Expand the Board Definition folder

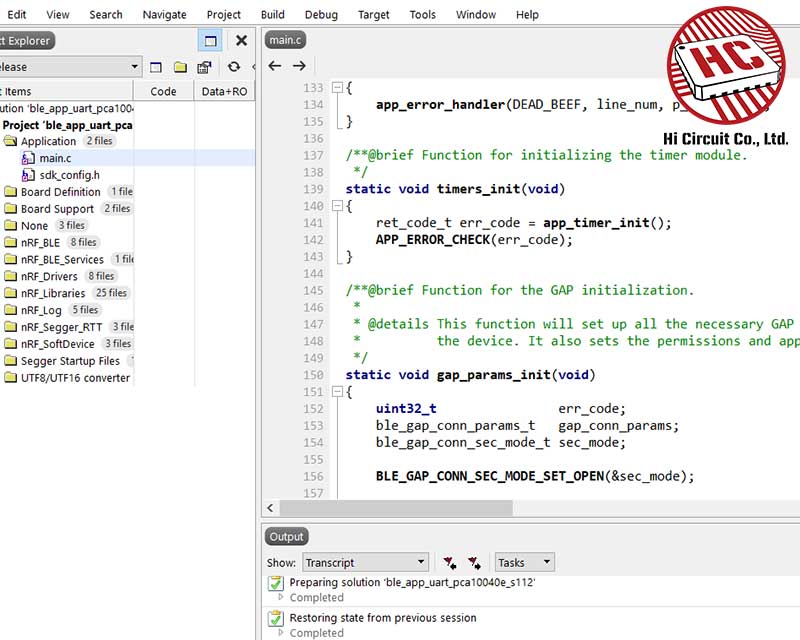pyautogui.click(x=10, y=192)
